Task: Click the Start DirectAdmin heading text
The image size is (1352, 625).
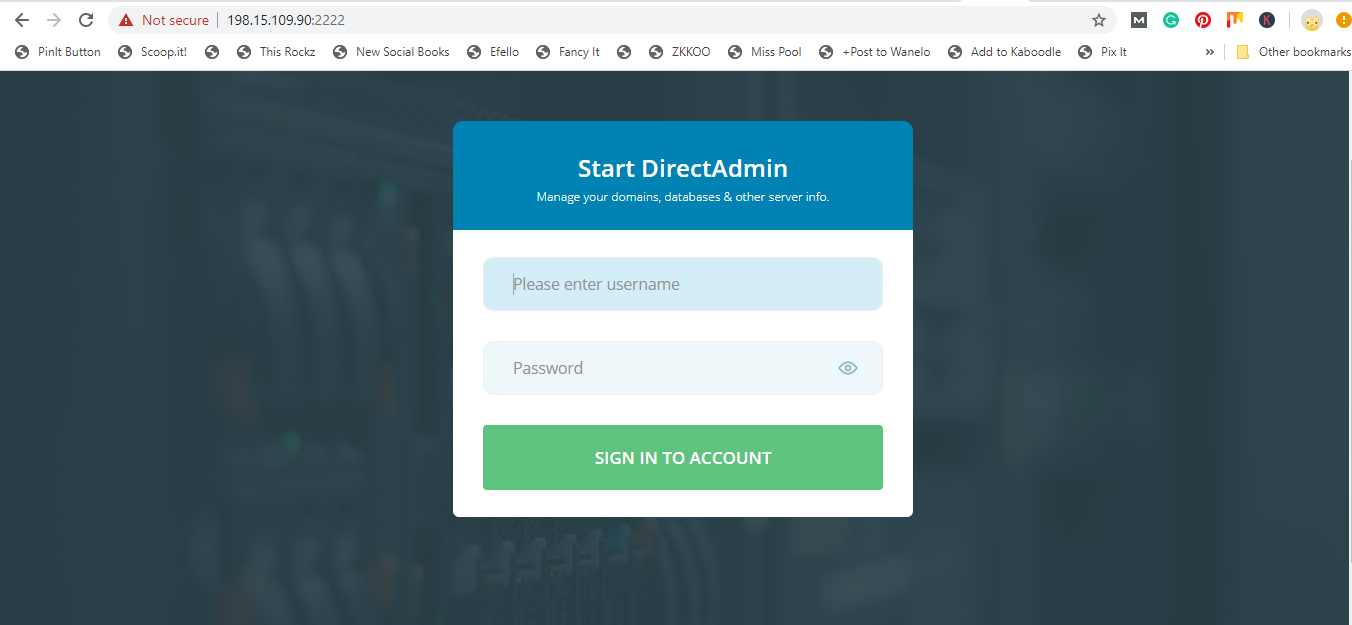Action: click(x=683, y=168)
